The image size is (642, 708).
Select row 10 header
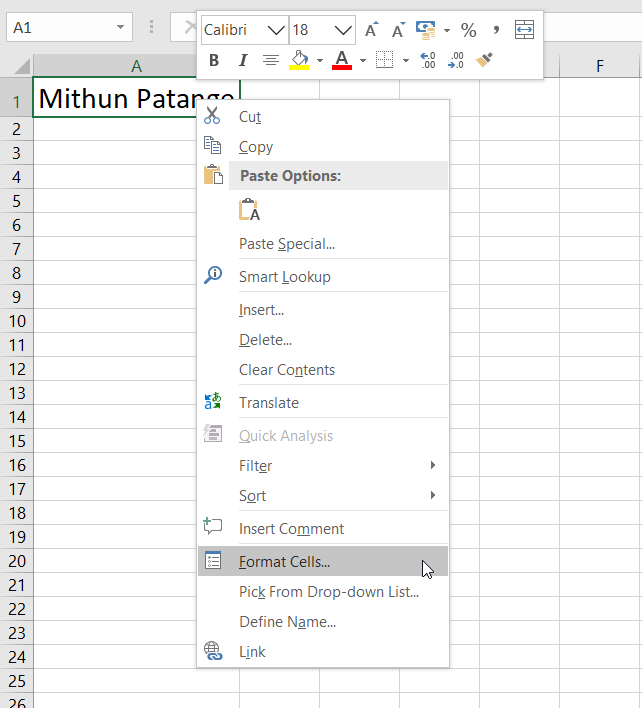point(16,321)
